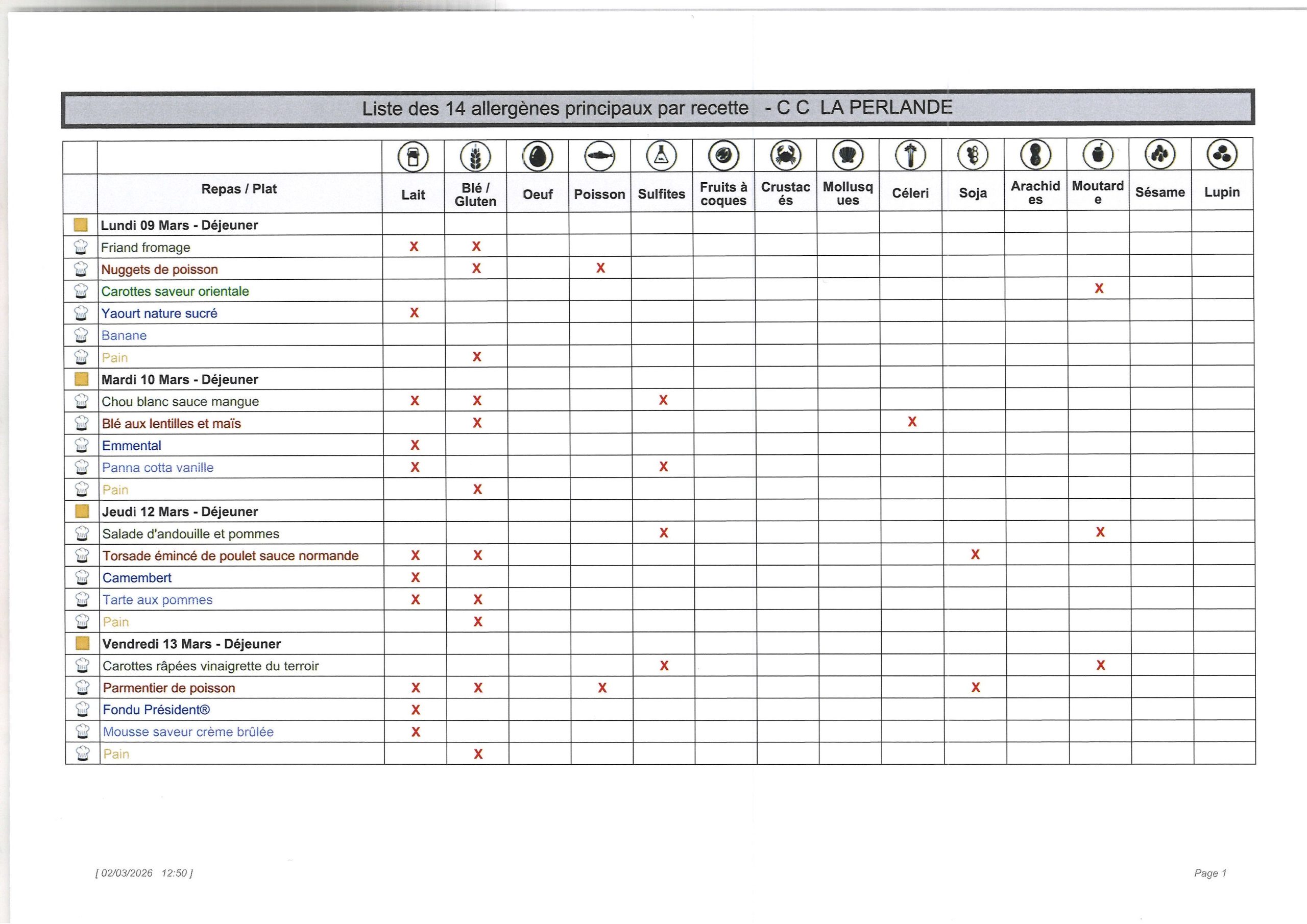The width and height of the screenshot is (1307, 924).
Task: Click the egg allergen icon
Action: point(538,156)
